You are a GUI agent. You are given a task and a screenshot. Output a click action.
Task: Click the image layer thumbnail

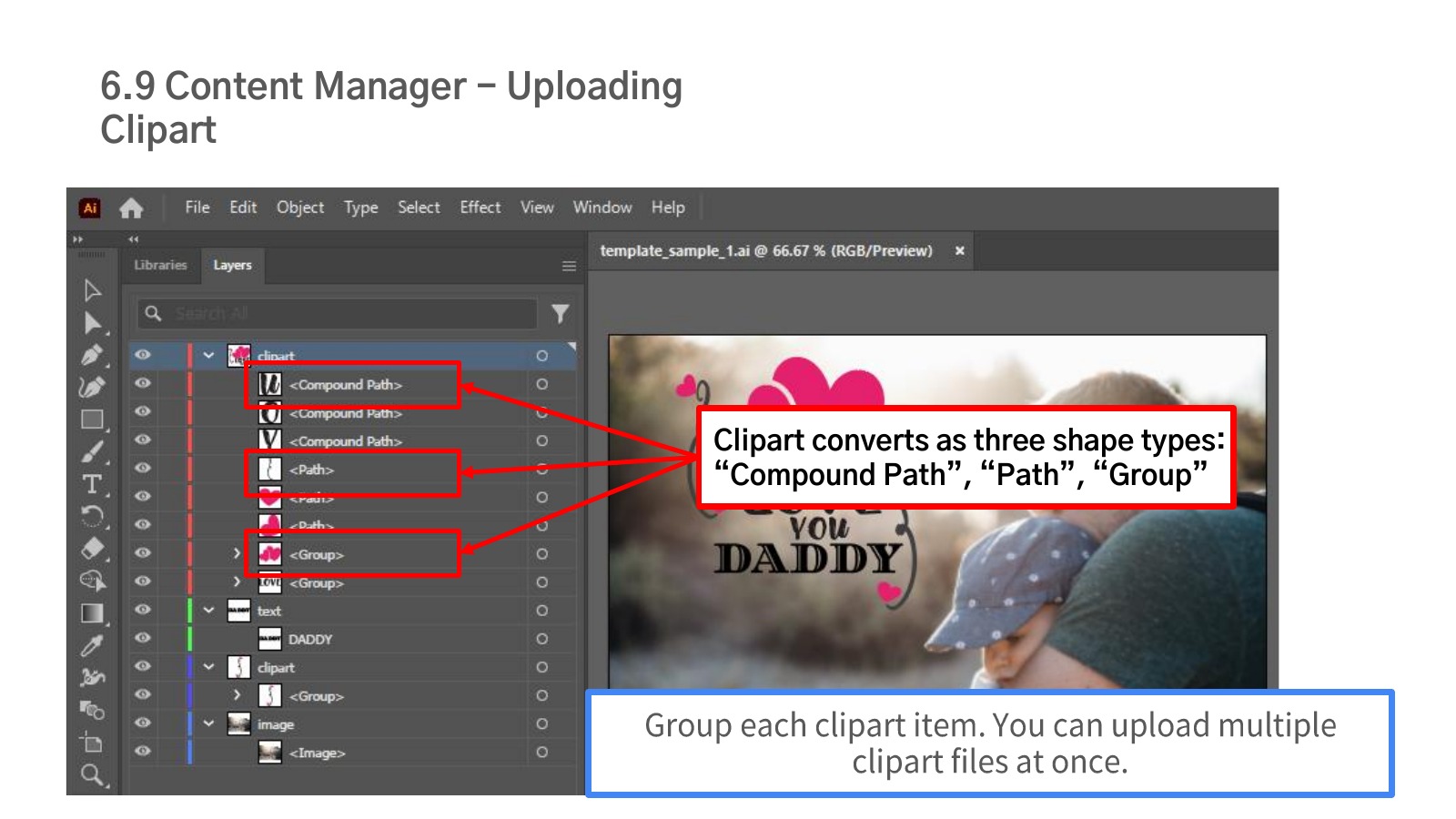pos(238,723)
